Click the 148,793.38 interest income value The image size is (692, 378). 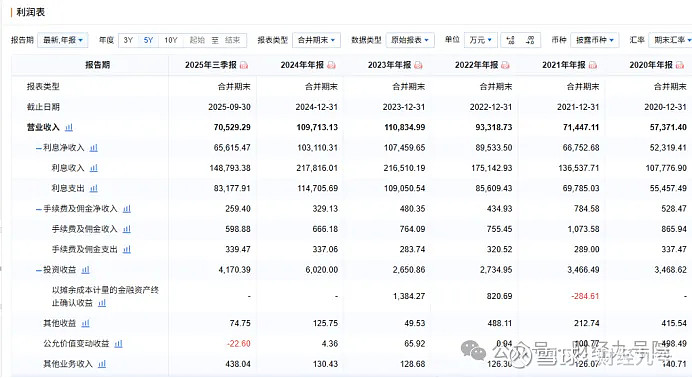coord(230,168)
